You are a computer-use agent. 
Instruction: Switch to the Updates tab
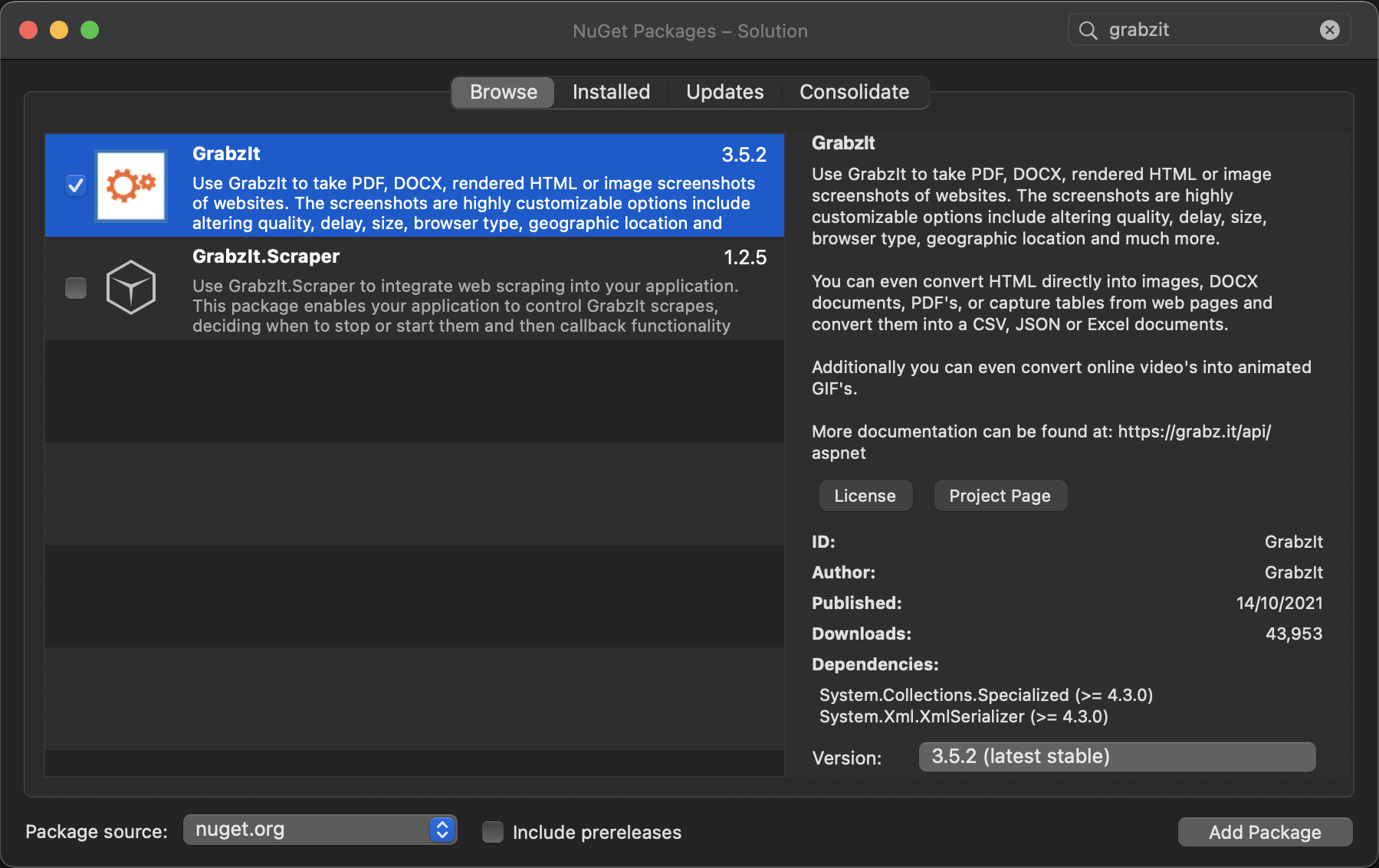click(724, 92)
